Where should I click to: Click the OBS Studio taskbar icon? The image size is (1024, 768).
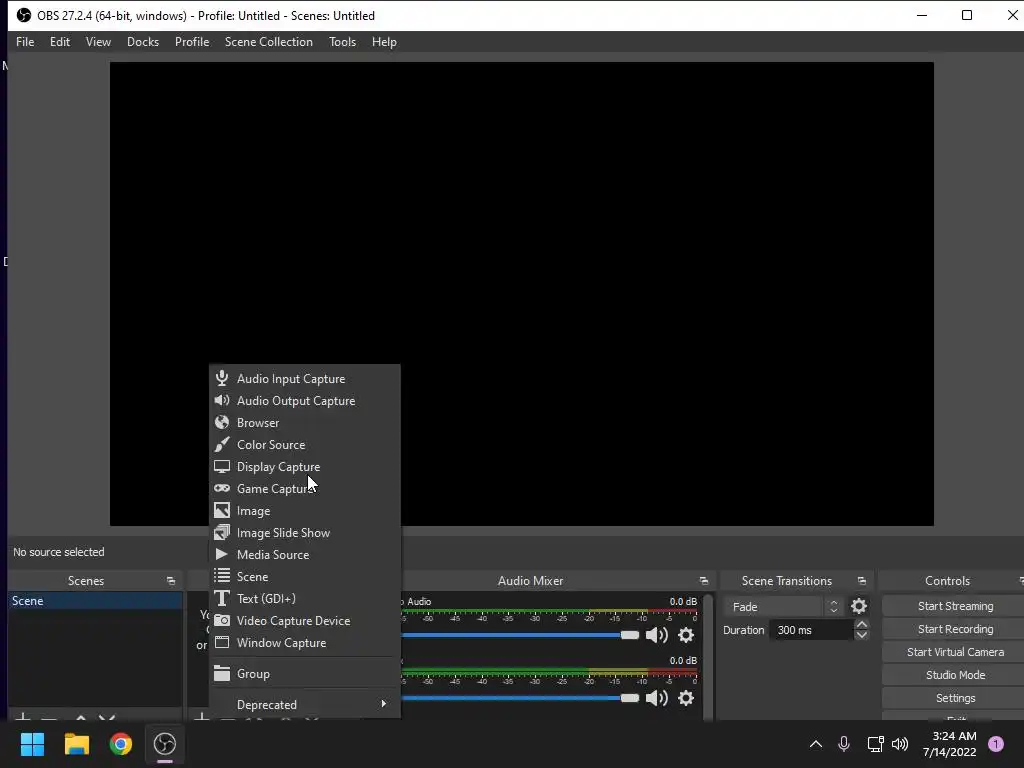point(165,744)
